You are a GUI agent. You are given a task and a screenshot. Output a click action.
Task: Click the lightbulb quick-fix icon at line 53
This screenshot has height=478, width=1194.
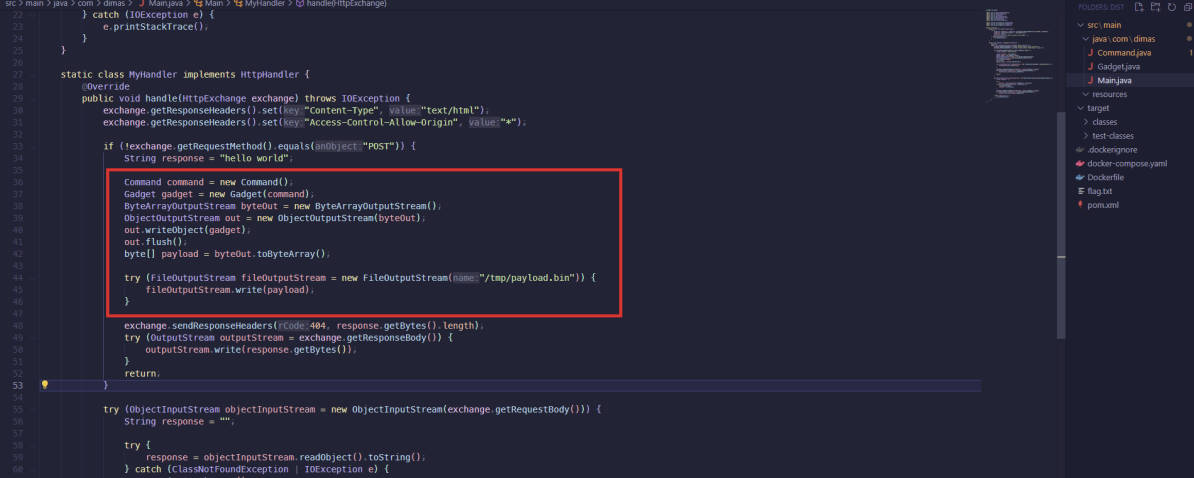click(45, 385)
